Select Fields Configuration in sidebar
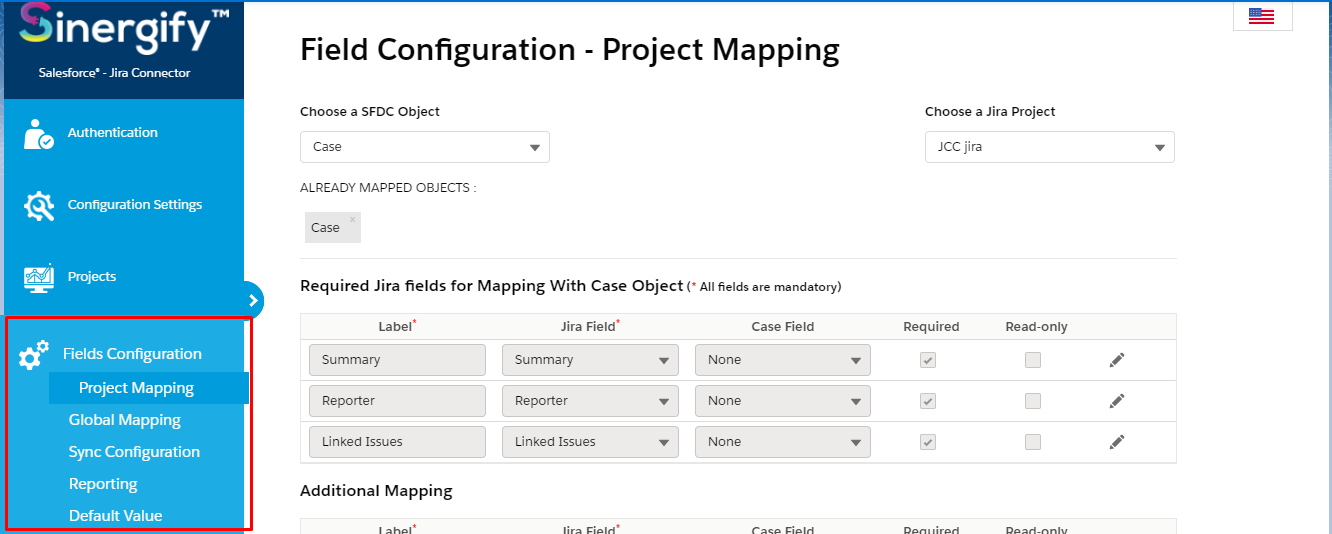The image size is (1332, 534). click(132, 354)
